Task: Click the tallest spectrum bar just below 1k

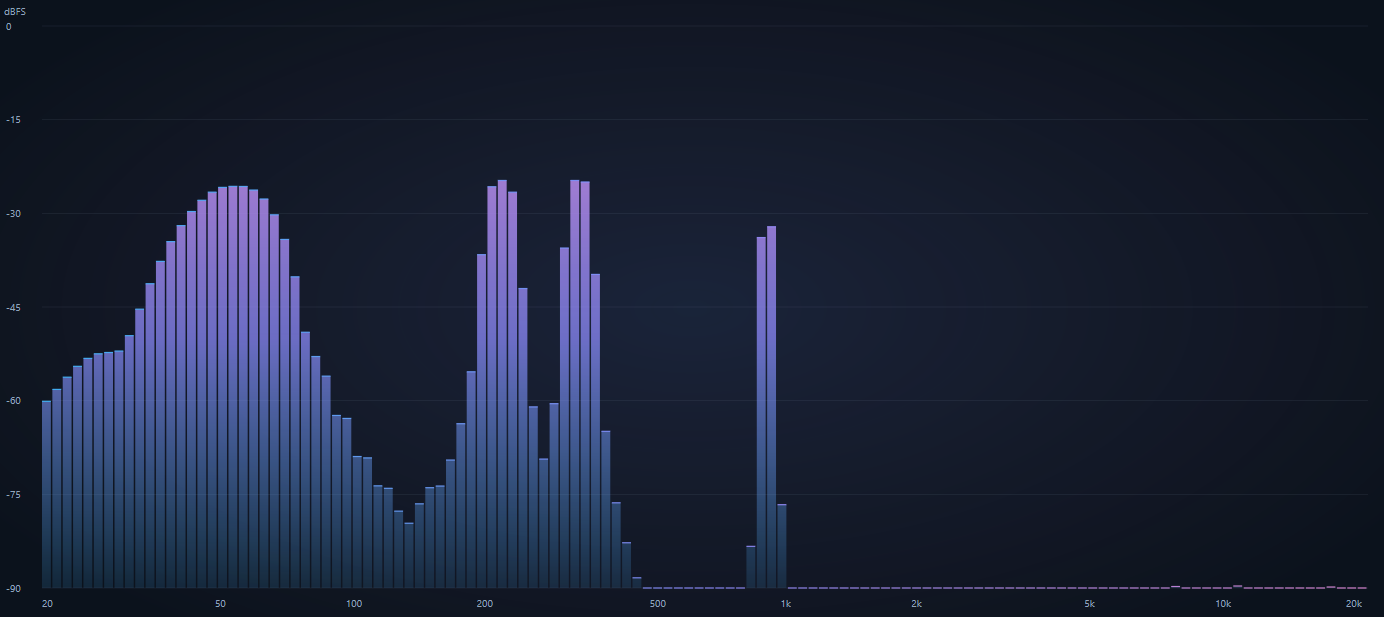Action: (x=772, y=407)
